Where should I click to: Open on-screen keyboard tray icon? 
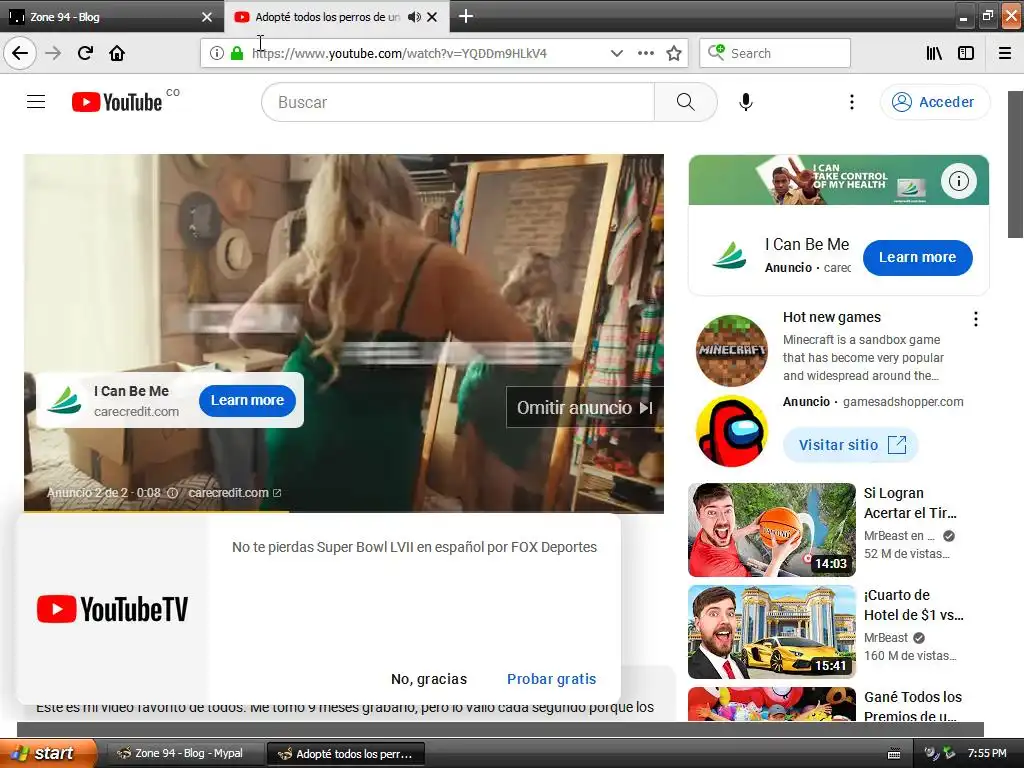(894, 754)
